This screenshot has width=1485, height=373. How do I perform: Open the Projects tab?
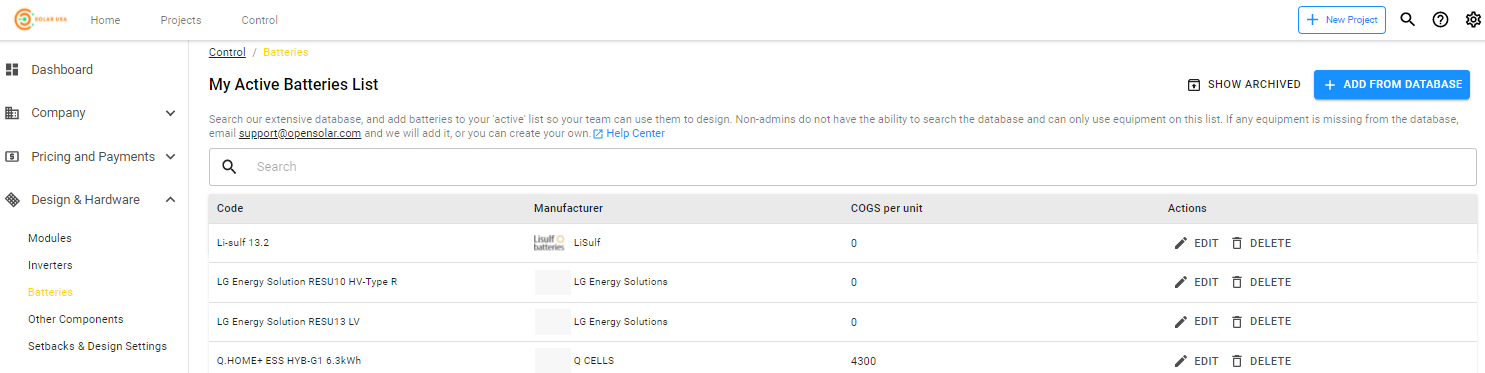(x=181, y=20)
